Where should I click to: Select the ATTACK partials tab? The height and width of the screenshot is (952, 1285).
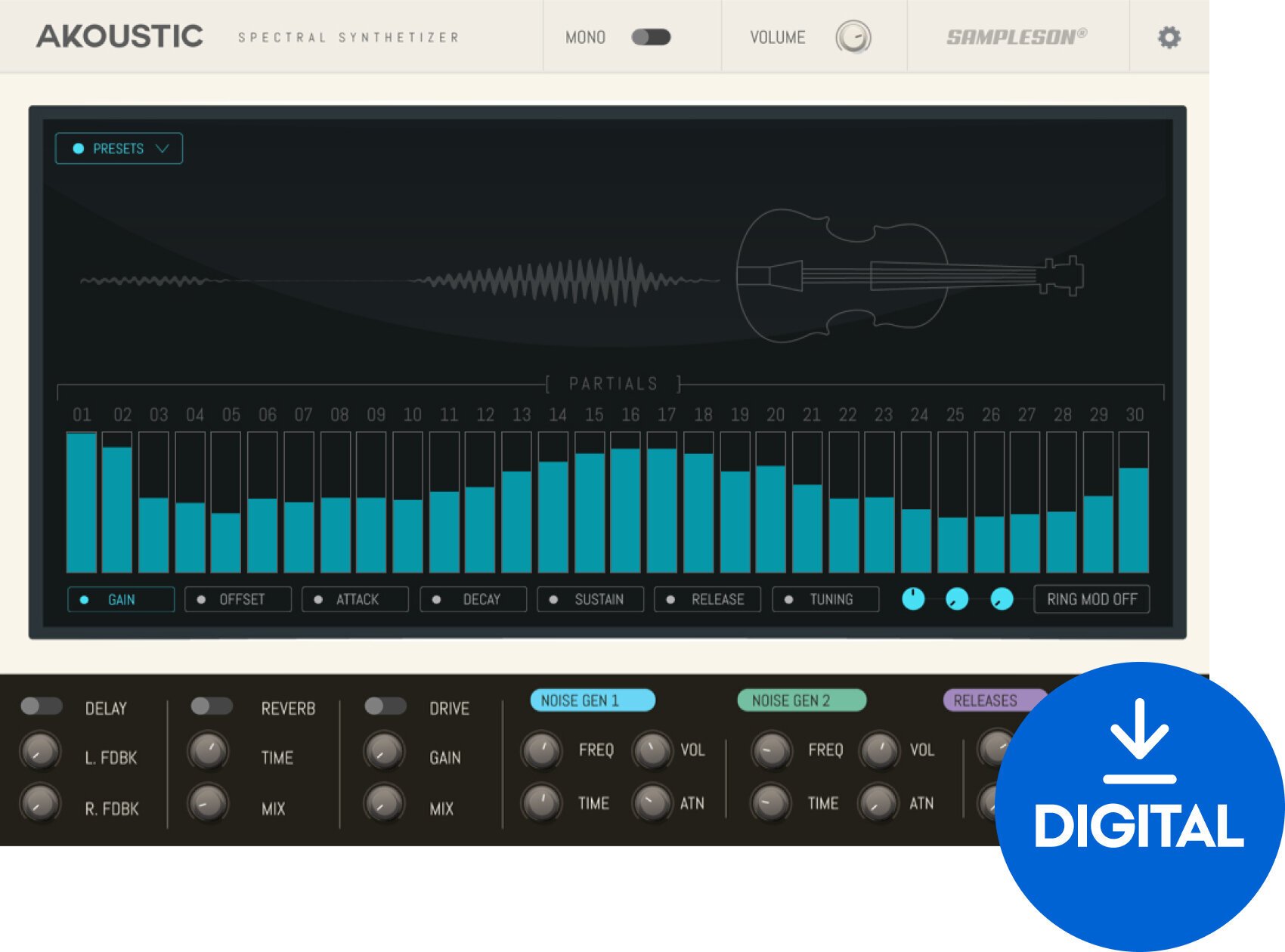click(x=355, y=600)
